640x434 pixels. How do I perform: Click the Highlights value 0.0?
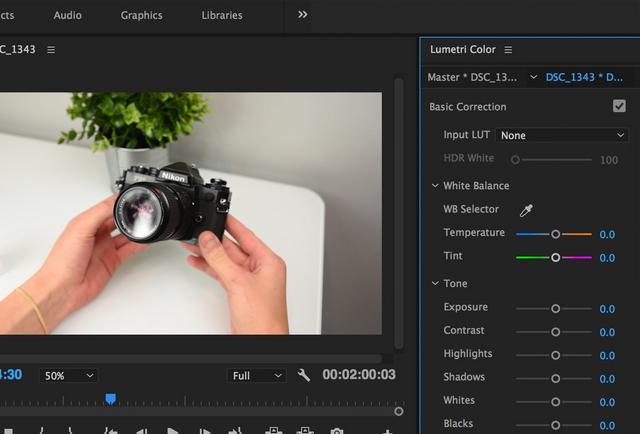click(607, 356)
